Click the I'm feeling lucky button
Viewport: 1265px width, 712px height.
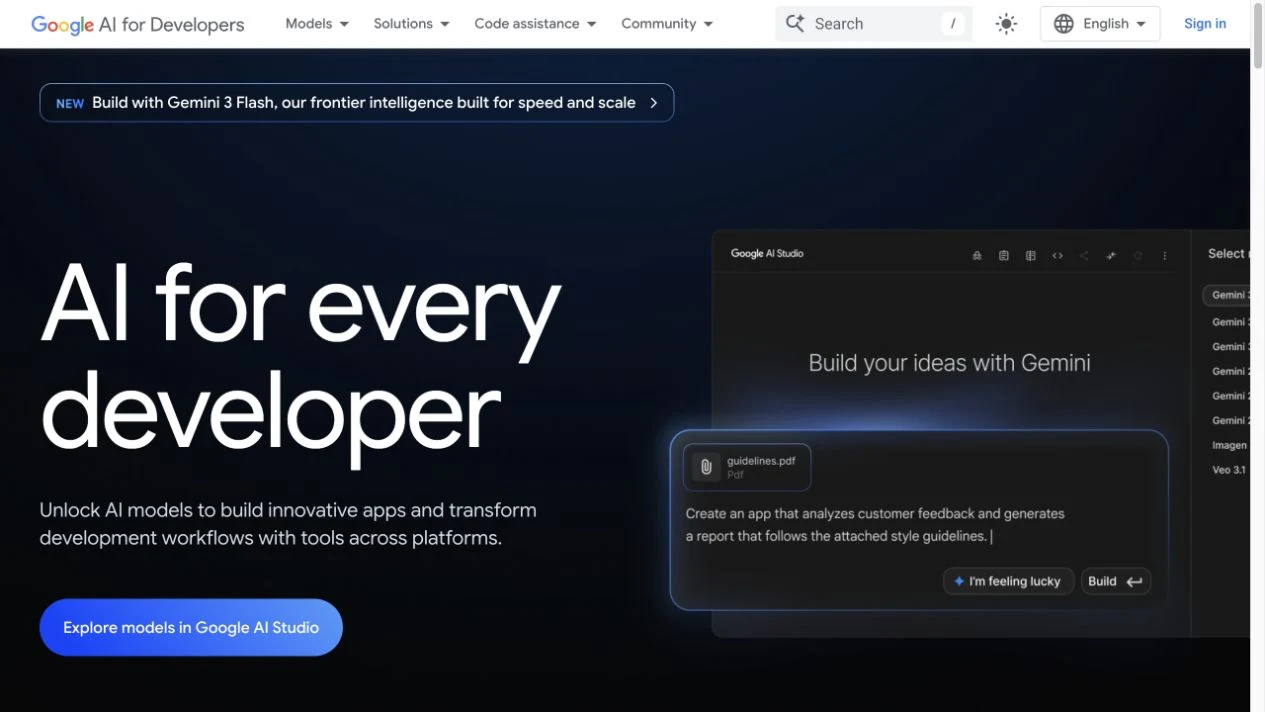pyautogui.click(x=1008, y=581)
